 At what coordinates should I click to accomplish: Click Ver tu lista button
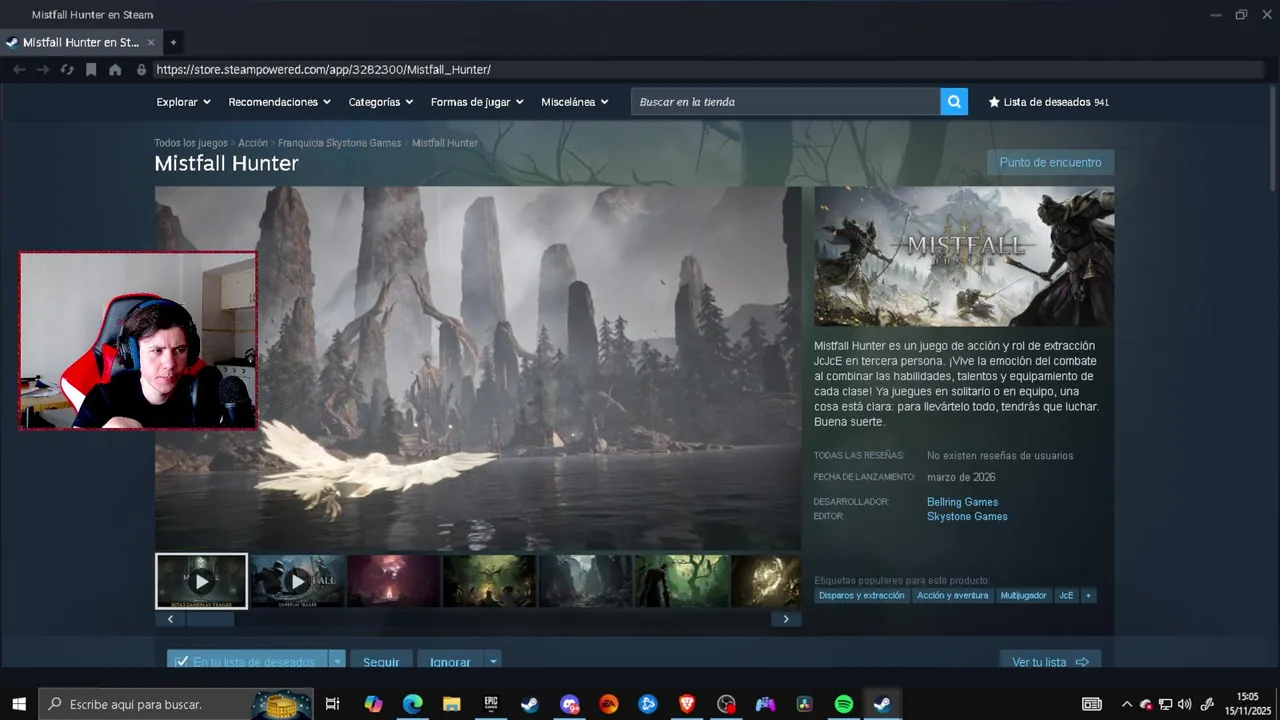click(1050, 662)
